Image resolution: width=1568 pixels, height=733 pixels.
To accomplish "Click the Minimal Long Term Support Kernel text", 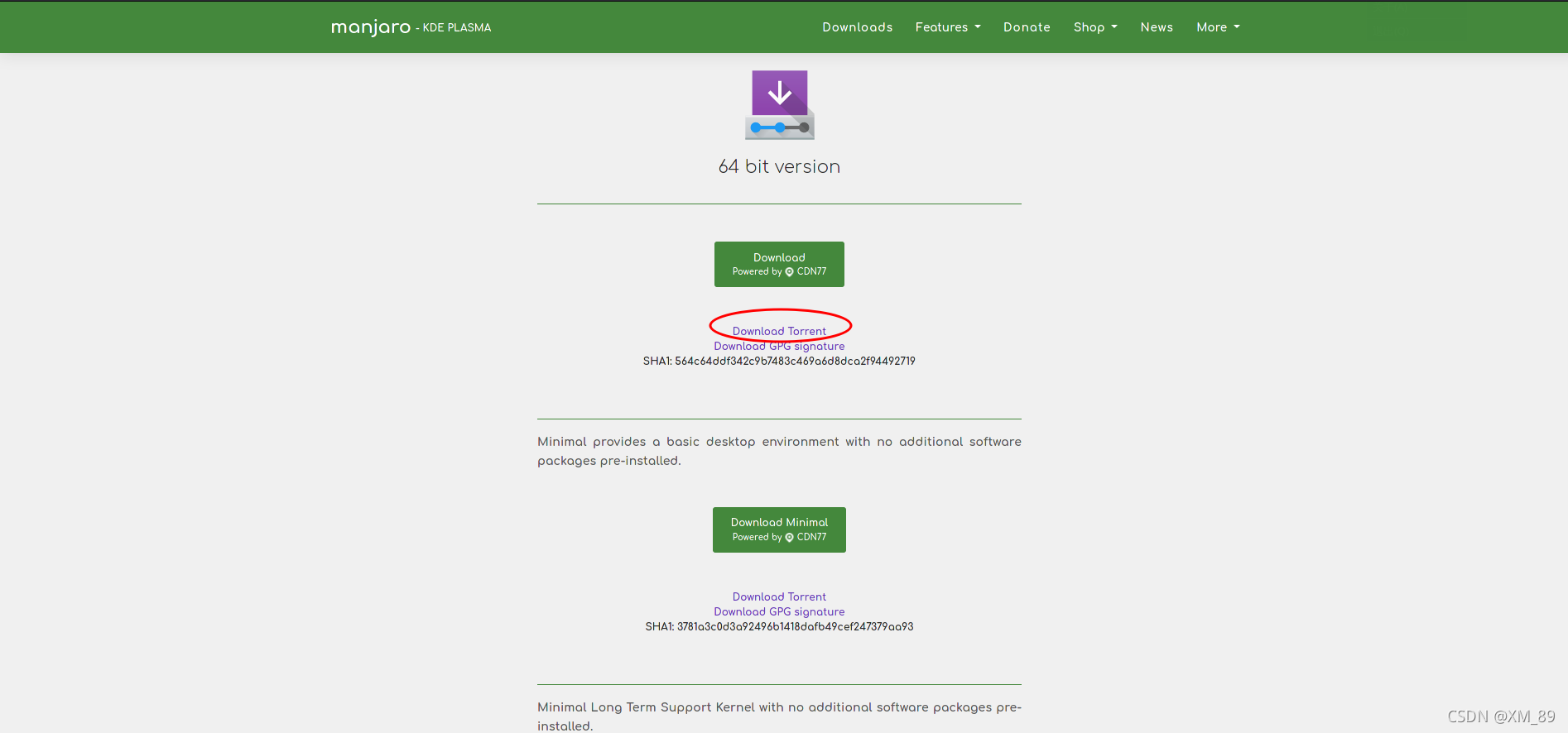I will (779, 716).
